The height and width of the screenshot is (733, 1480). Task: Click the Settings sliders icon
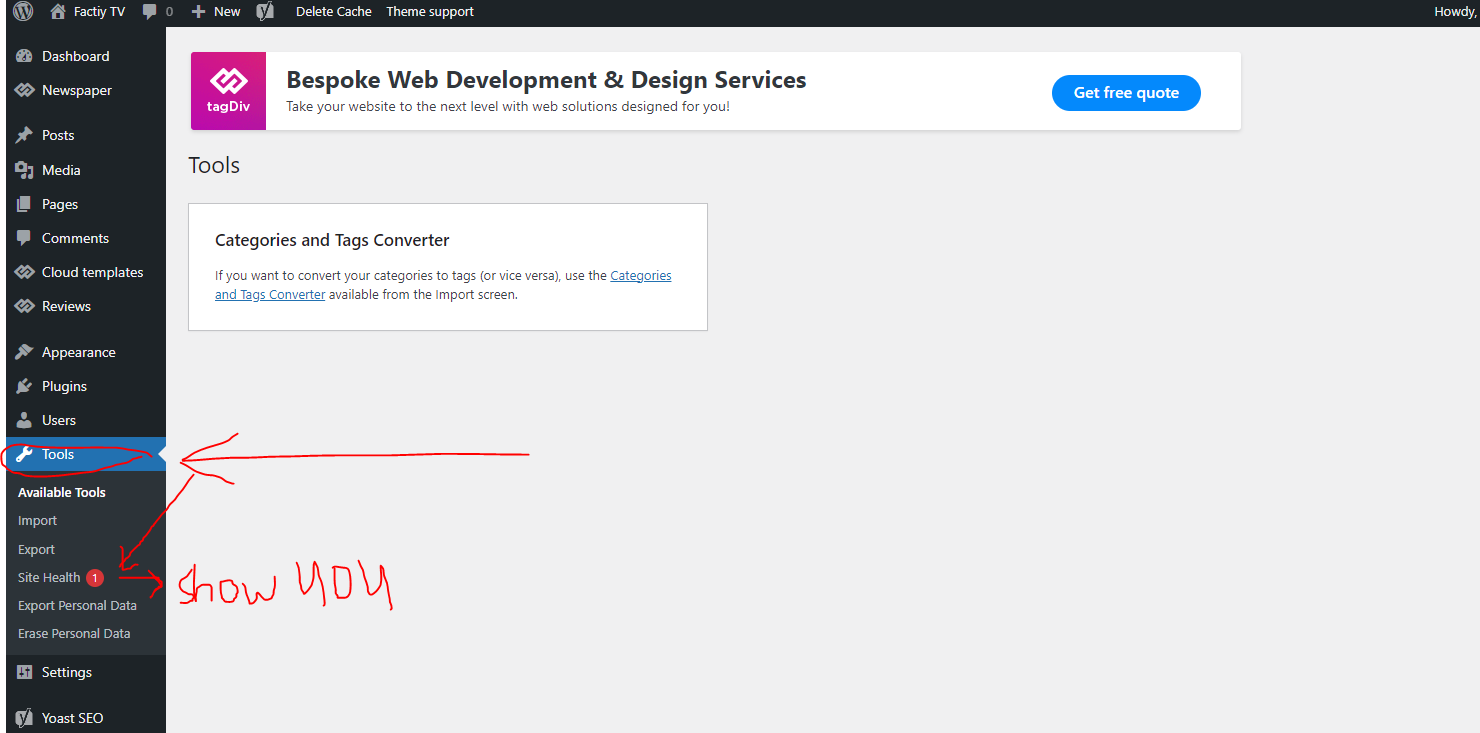pyautogui.click(x=25, y=672)
